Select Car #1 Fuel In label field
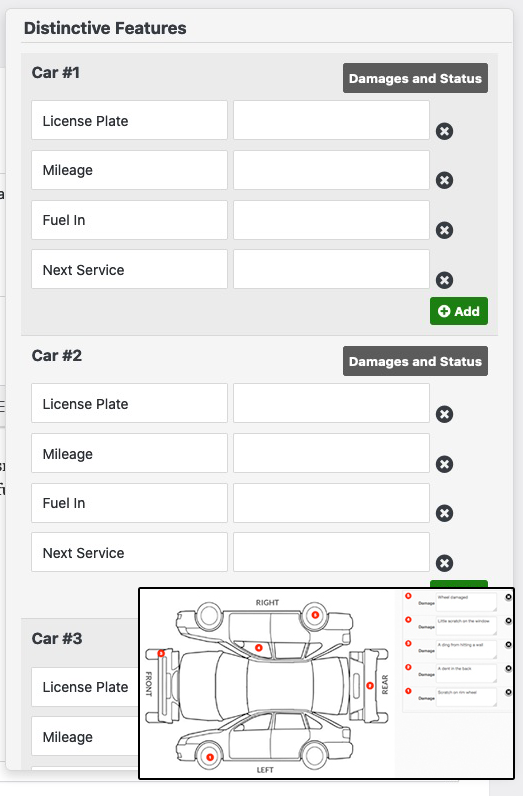 click(129, 220)
